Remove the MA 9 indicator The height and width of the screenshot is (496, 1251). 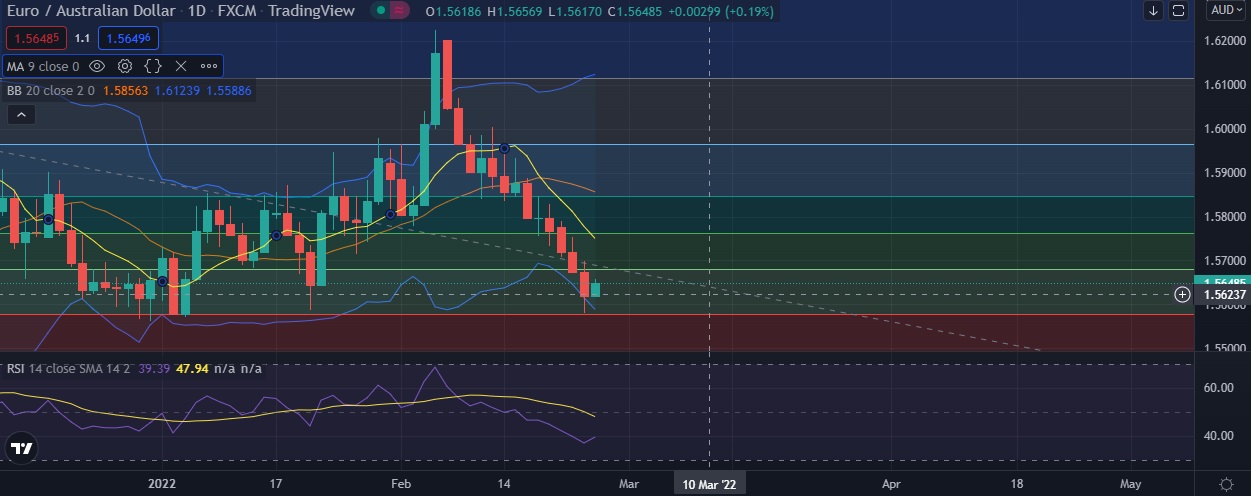click(x=181, y=66)
